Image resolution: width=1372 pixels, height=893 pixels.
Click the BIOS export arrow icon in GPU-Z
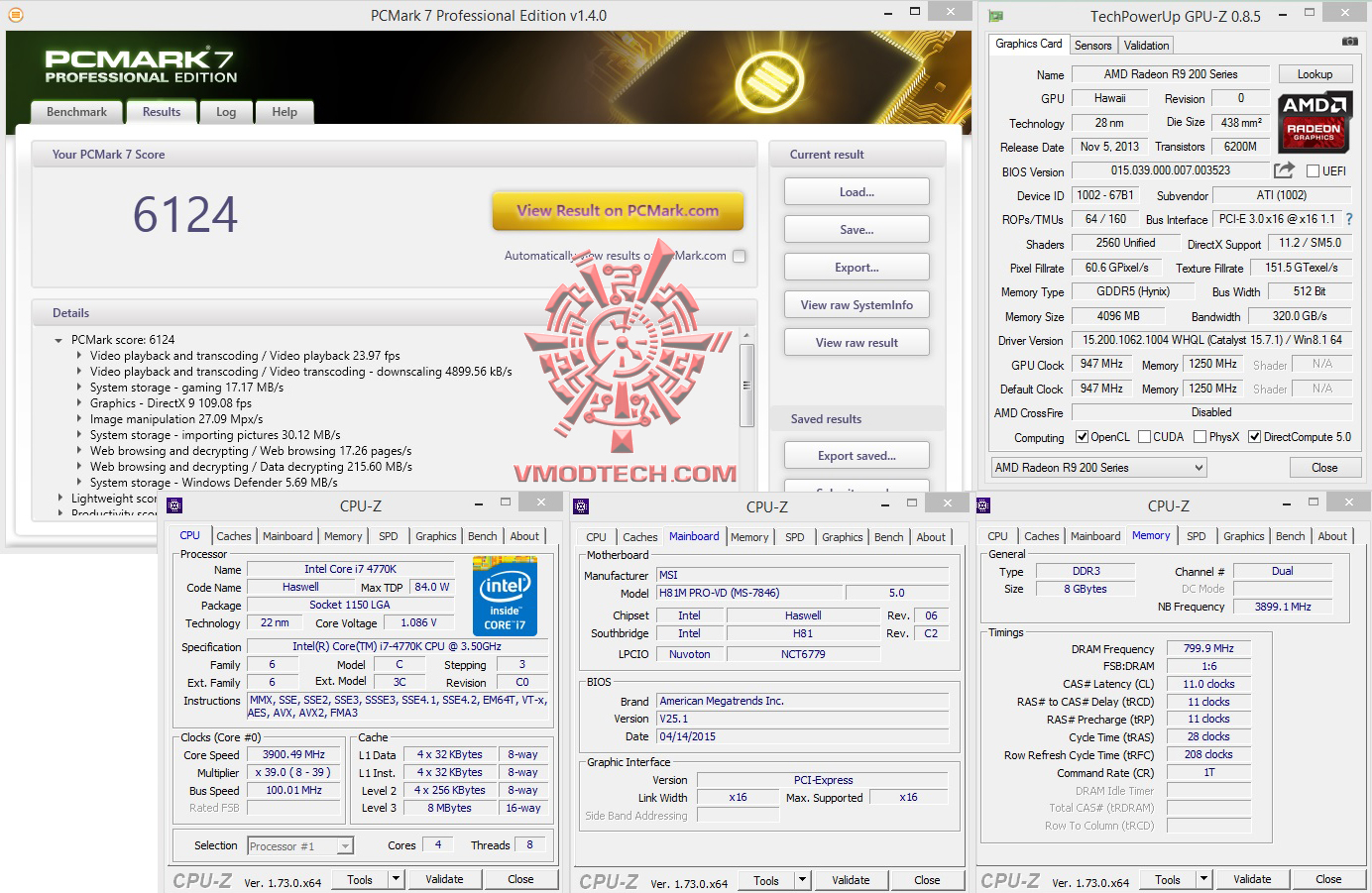pyautogui.click(x=1282, y=169)
